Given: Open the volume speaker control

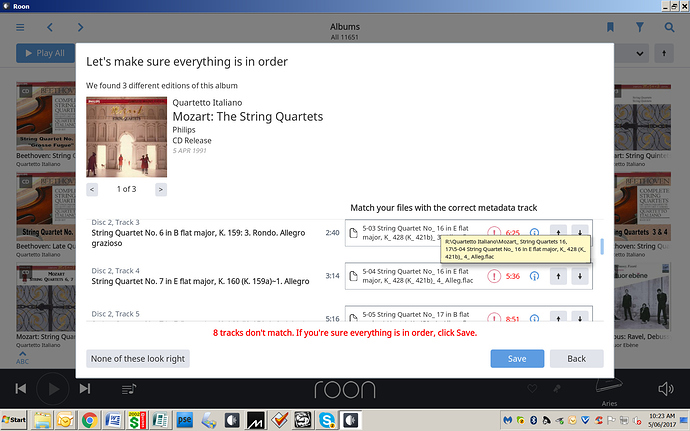Looking at the screenshot, I should point(666,389).
